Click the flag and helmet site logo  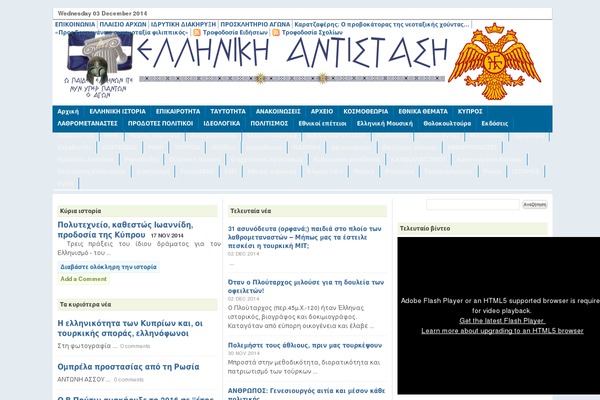click(x=99, y=64)
